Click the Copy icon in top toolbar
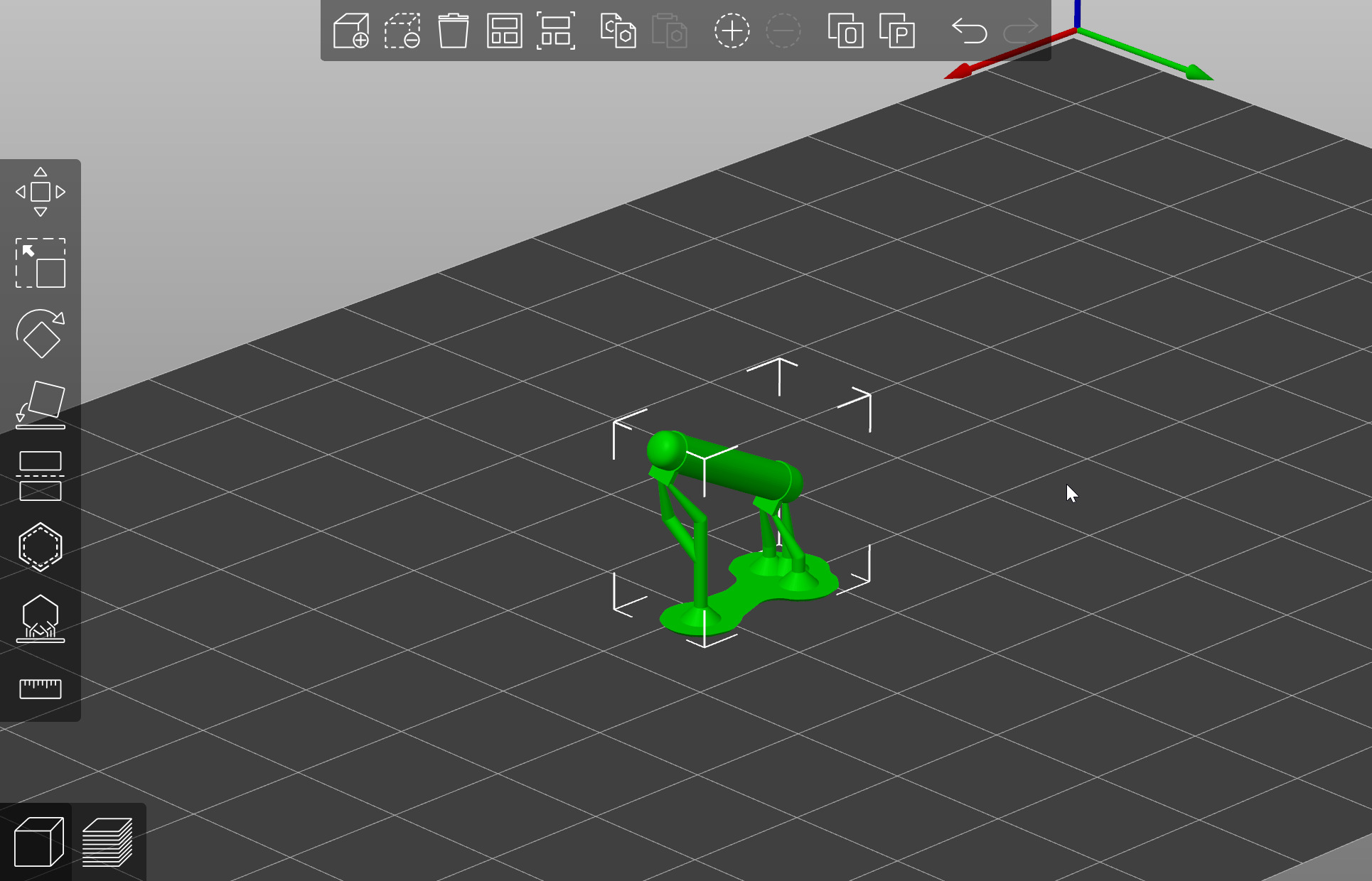The image size is (1372, 881). (x=618, y=31)
